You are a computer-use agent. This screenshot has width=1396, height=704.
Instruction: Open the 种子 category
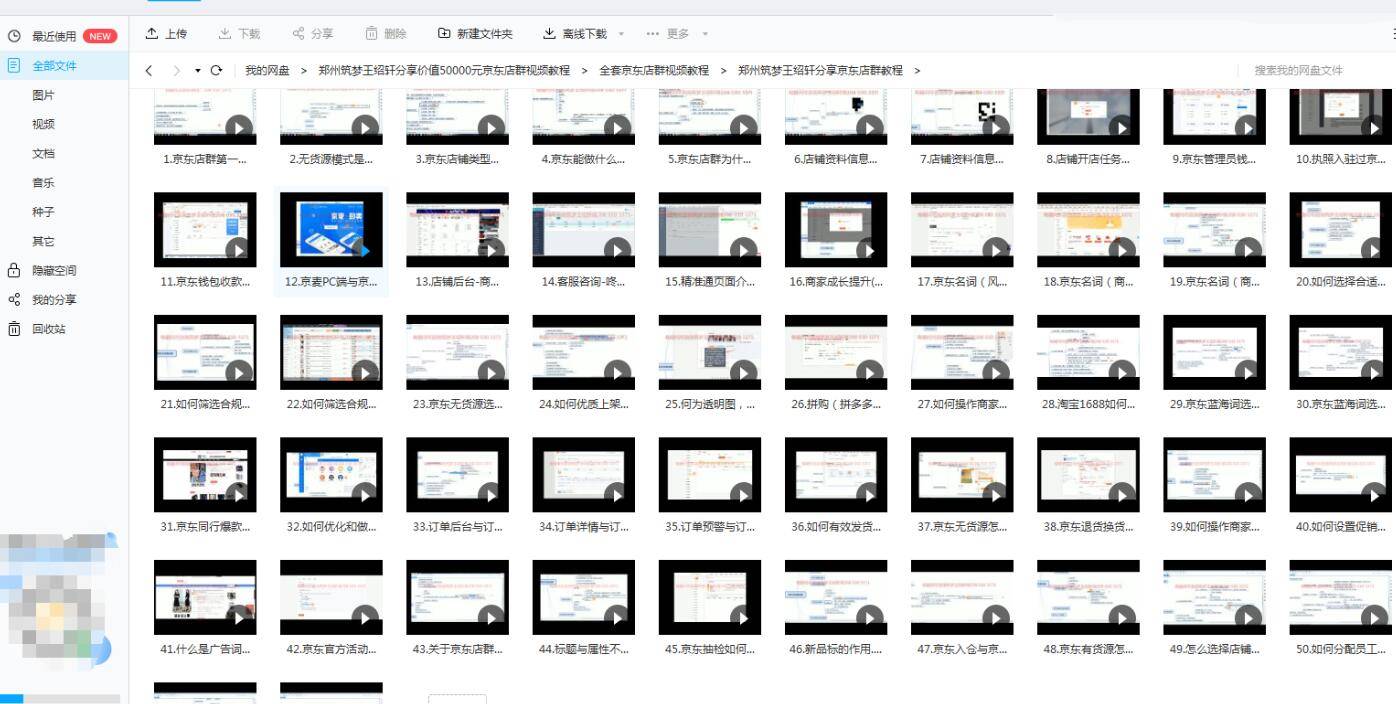pos(44,212)
